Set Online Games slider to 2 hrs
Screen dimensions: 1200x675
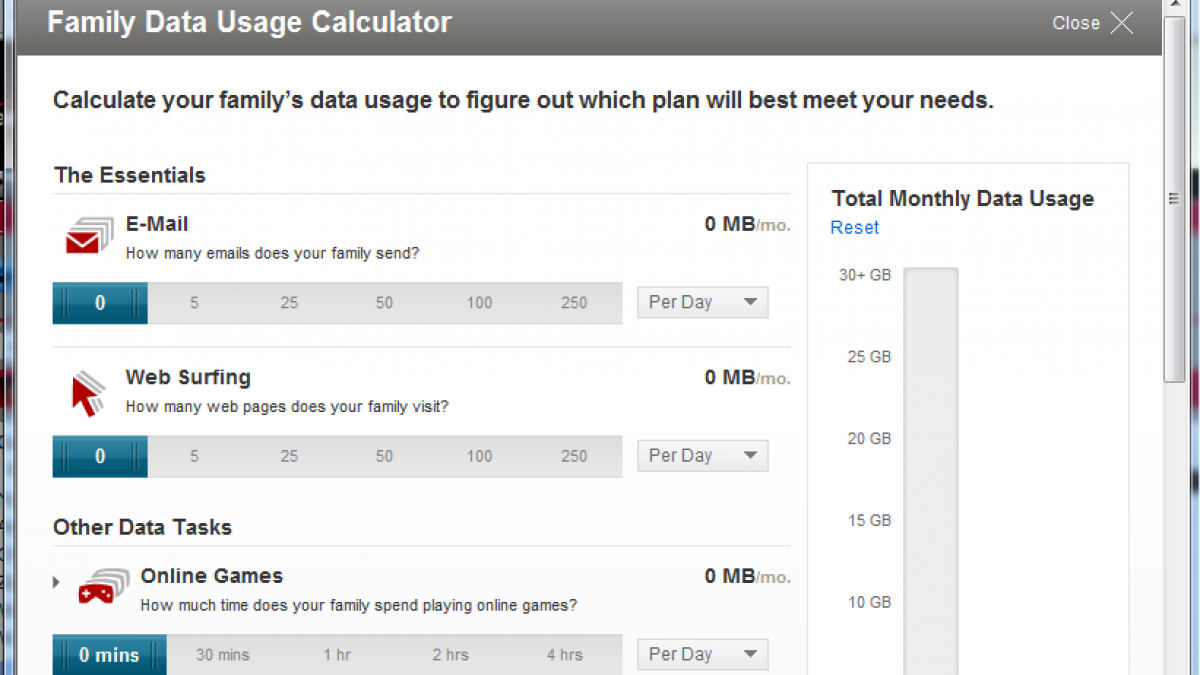(450, 655)
